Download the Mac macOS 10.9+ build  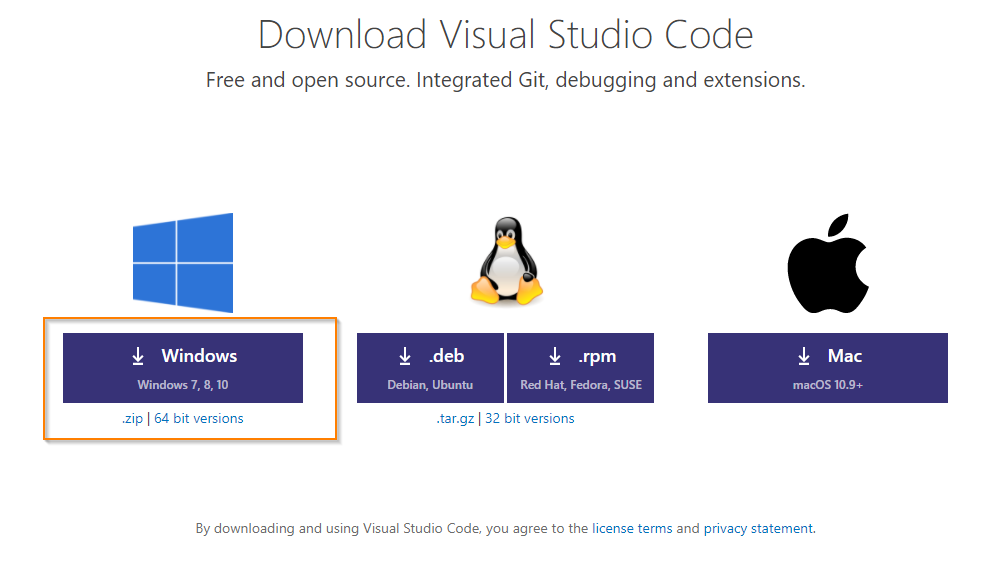click(828, 368)
